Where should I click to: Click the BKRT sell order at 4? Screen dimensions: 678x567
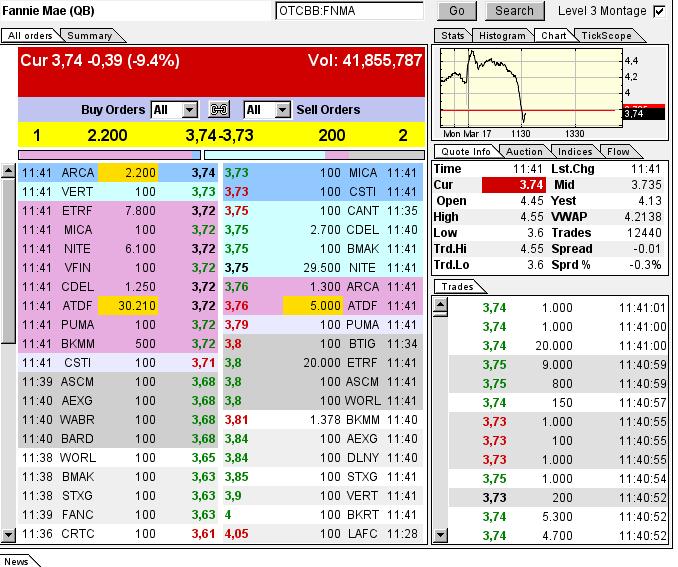tap(323, 515)
